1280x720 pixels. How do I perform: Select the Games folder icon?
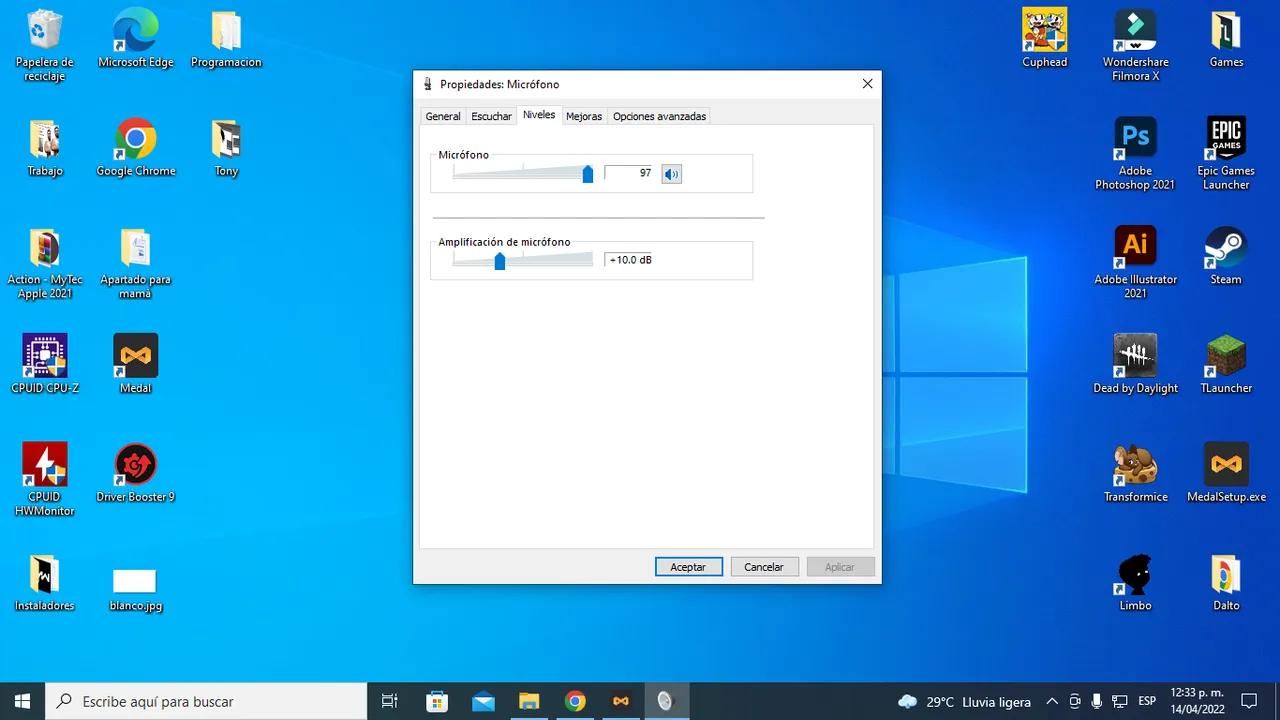point(1226,40)
